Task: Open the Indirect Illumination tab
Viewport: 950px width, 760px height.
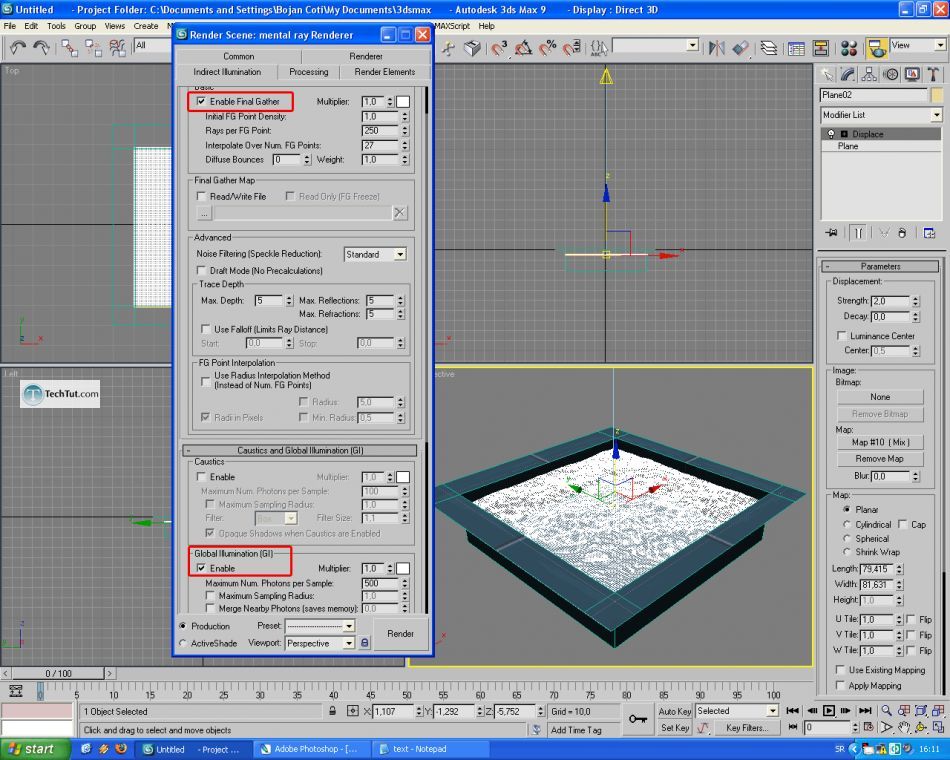Action: pyautogui.click(x=227, y=72)
